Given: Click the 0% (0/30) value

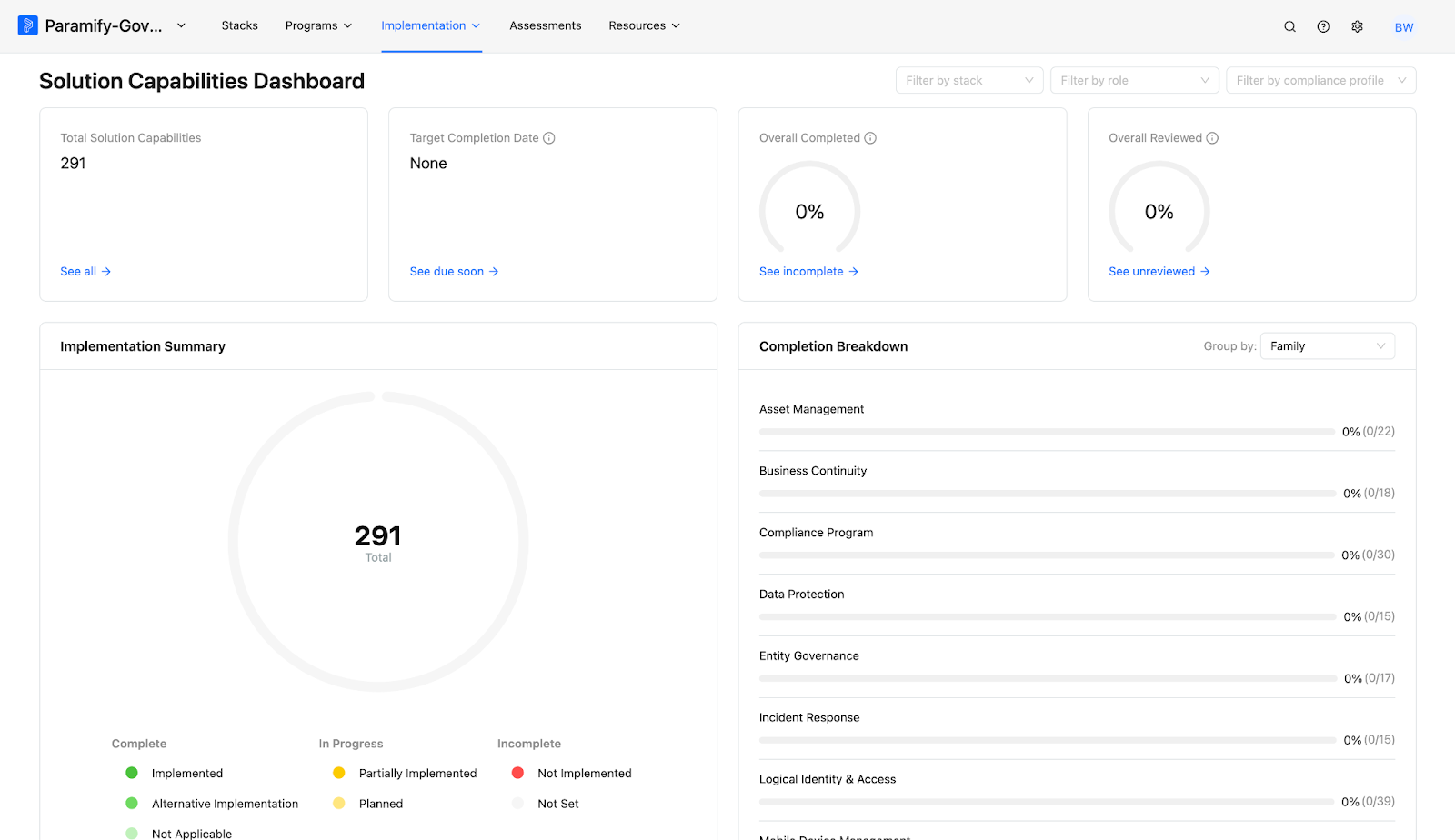Looking at the screenshot, I should pos(1368,555).
